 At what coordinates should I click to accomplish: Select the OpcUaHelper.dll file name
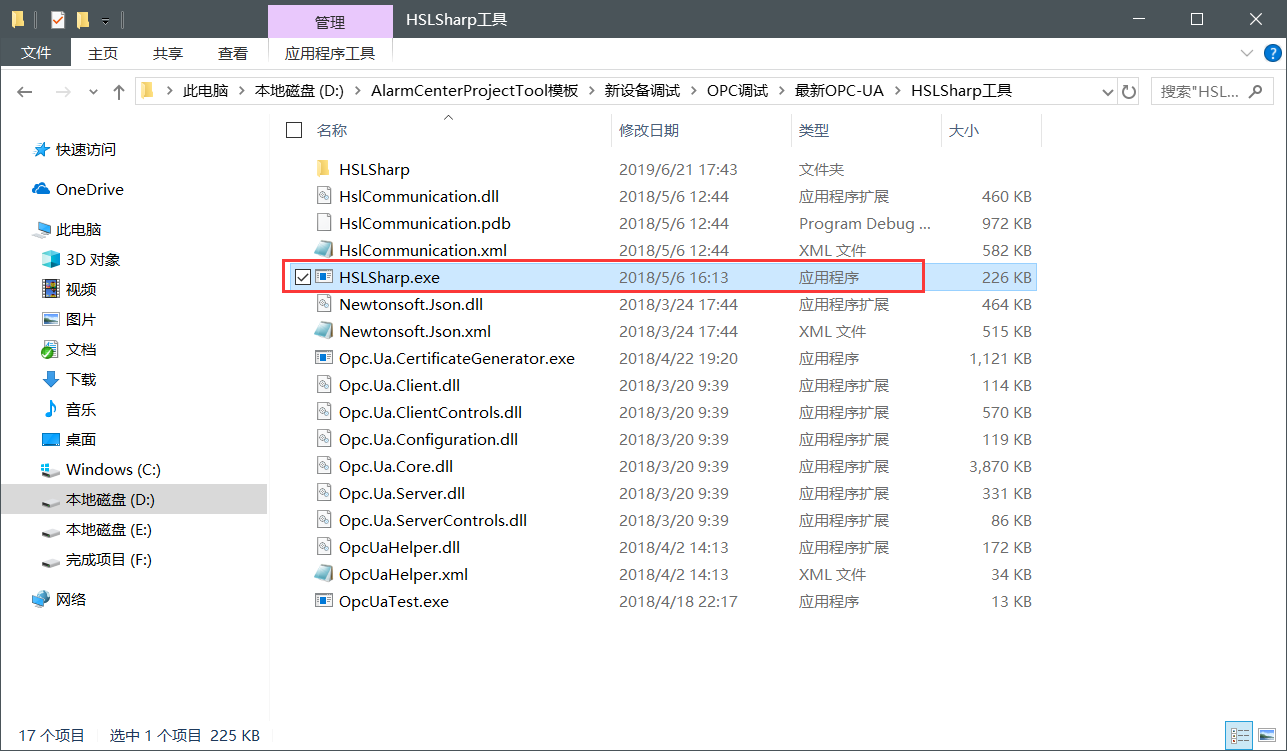click(x=399, y=547)
